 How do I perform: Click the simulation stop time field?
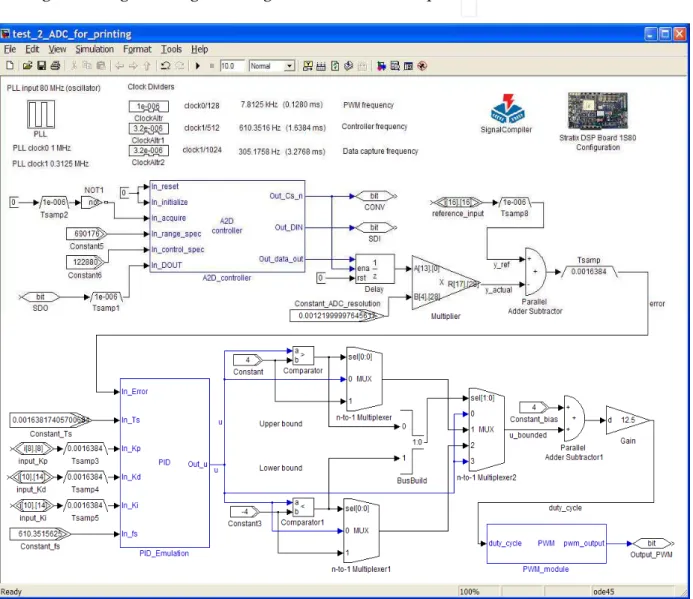click(x=232, y=66)
